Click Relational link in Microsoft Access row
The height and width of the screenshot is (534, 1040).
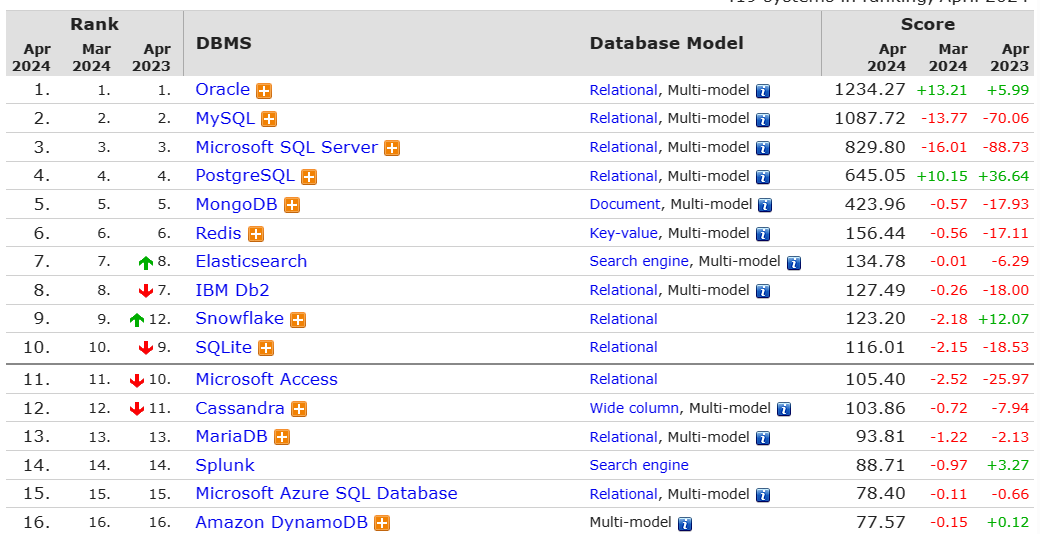623,379
